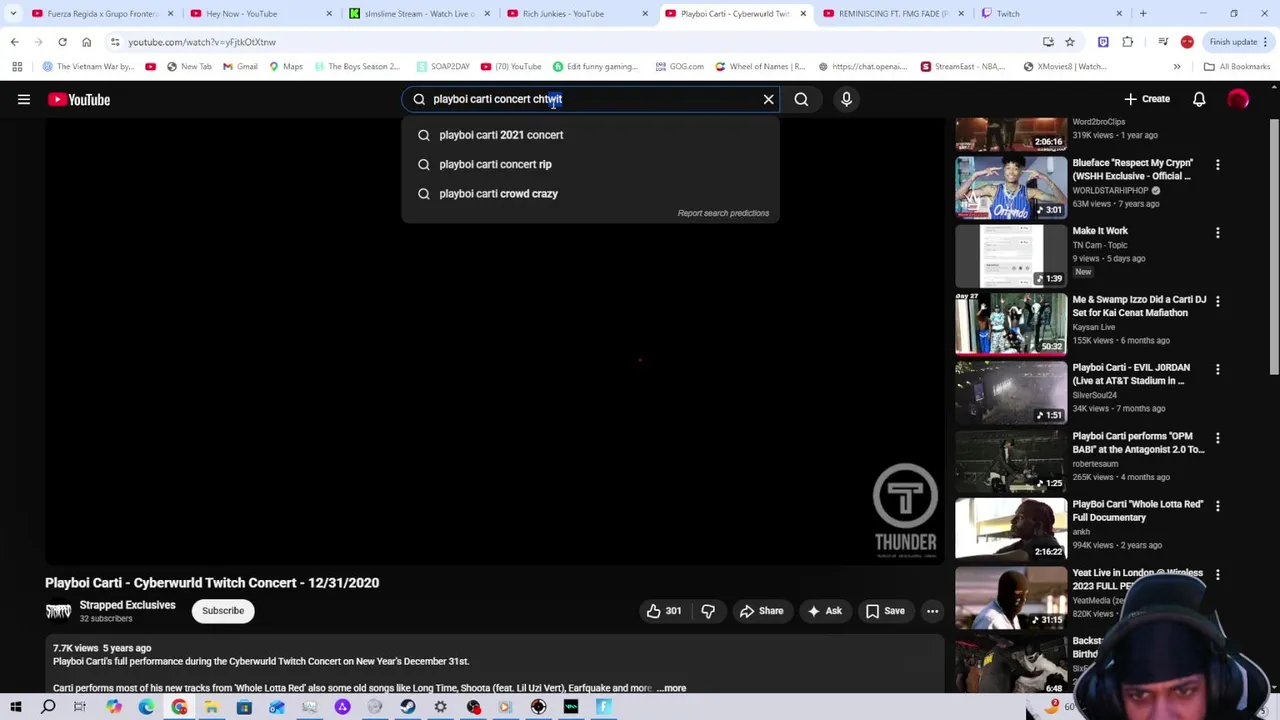Click the YouTube logo to go home

pyautogui.click(x=79, y=99)
